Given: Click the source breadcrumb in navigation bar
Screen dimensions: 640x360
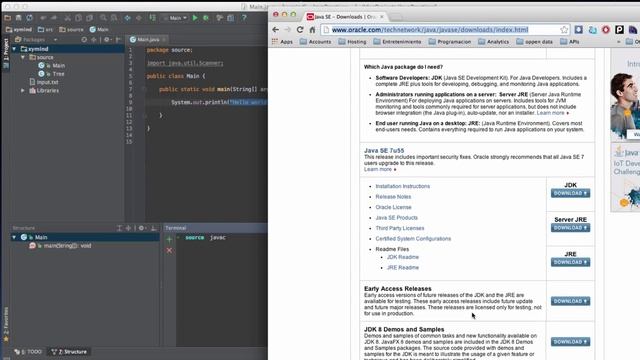Looking at the screenshot, I should 71,29.
